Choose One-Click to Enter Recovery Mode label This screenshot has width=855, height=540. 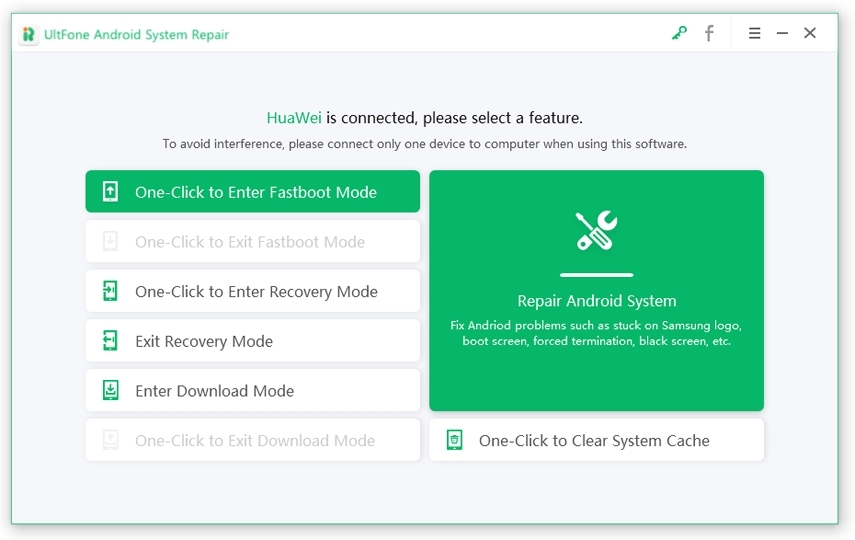click(x=256, y=292)
